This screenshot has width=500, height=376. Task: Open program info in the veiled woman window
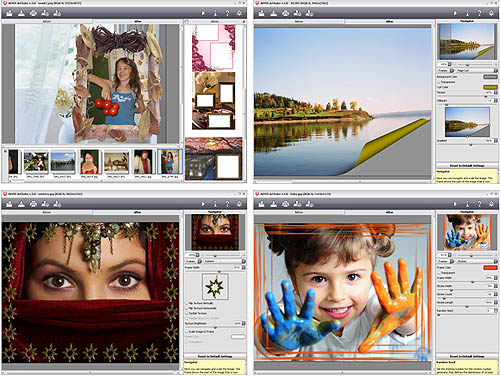(x=215, y=204)
